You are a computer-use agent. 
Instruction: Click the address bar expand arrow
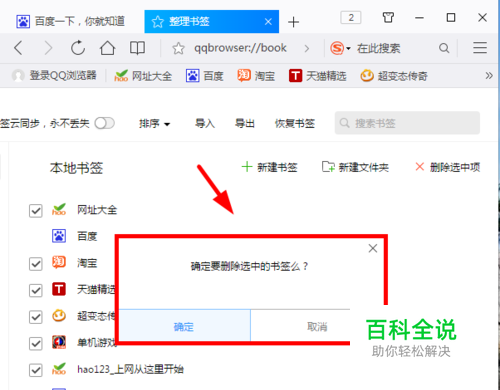pyautogui.click(x=307, y=49)
